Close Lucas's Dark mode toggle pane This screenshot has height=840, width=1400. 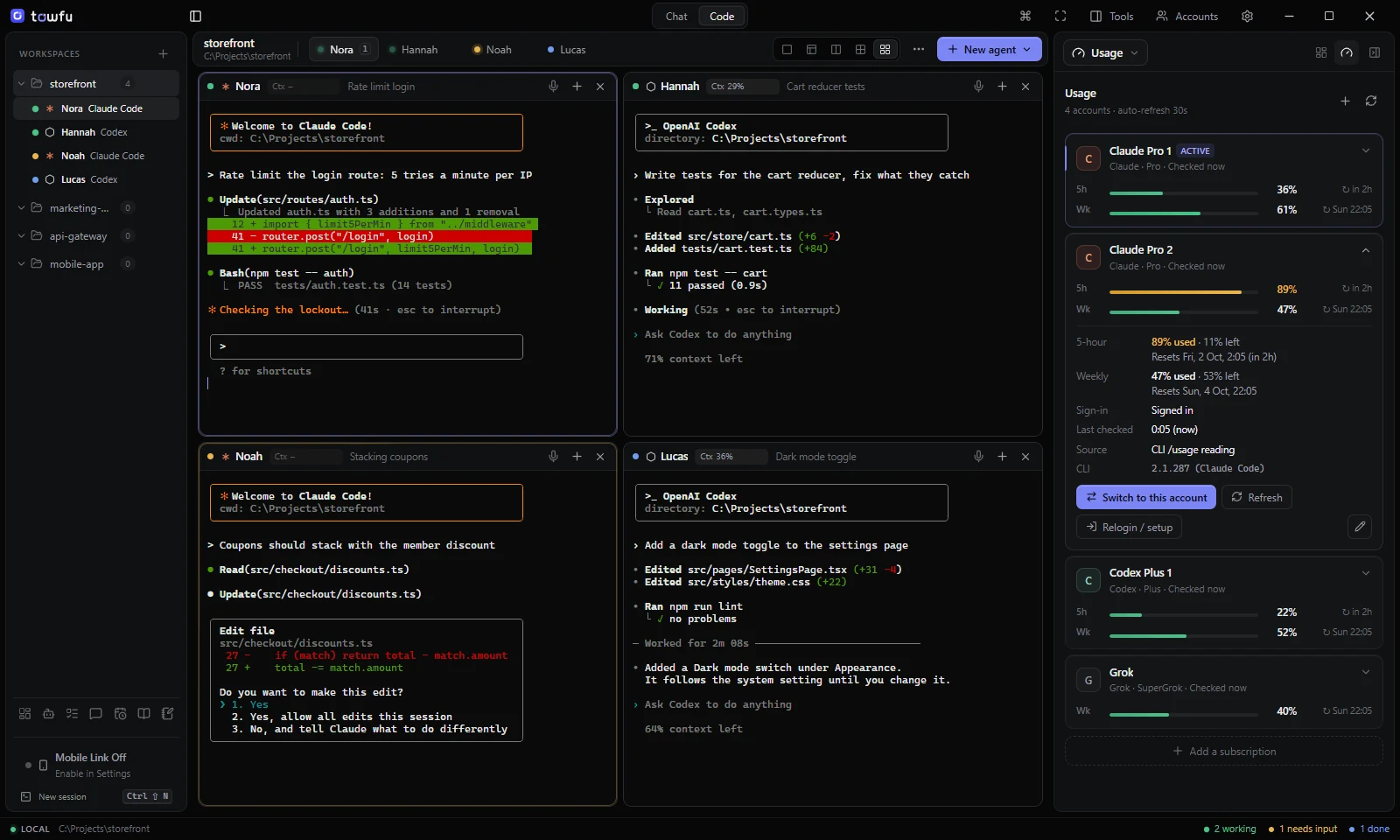(x=1025, y=456)
